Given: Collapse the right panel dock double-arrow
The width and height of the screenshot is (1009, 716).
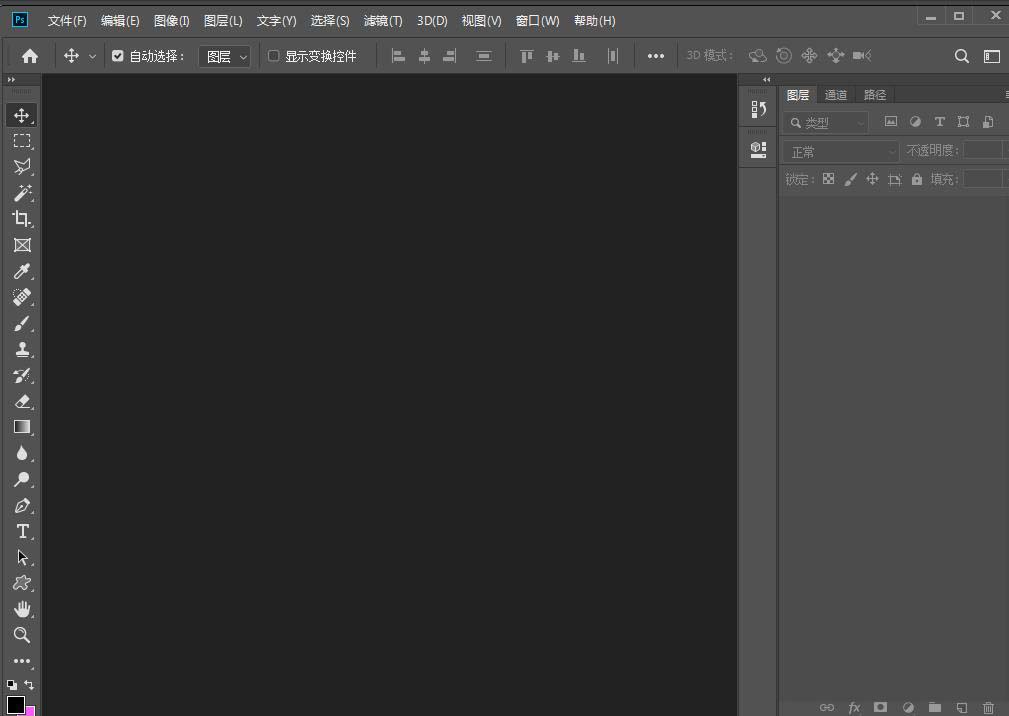Looking at the screenshot, I should pos(766,80).
